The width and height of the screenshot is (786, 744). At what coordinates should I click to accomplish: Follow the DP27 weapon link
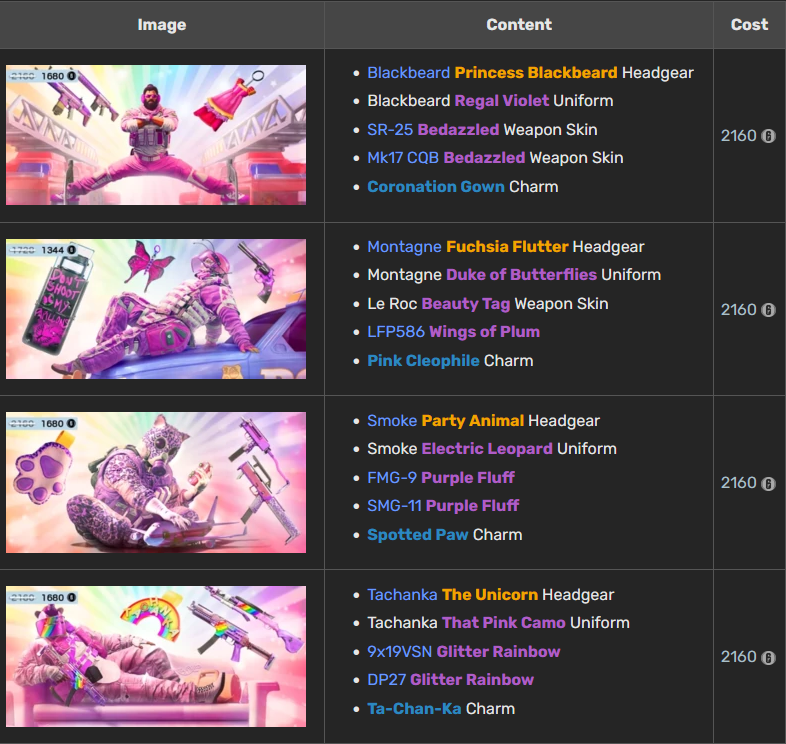[x=386, y=680]
